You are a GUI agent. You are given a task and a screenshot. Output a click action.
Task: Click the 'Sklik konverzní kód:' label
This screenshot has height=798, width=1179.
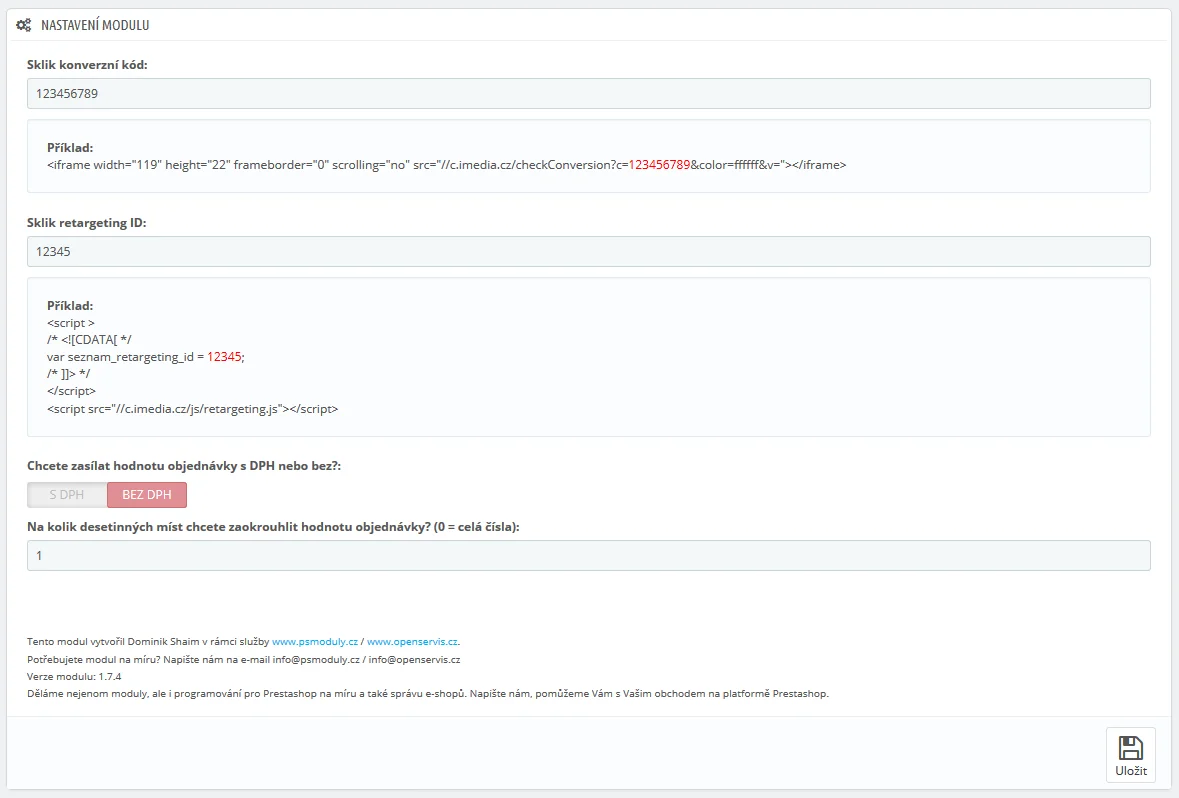point(87,65)
